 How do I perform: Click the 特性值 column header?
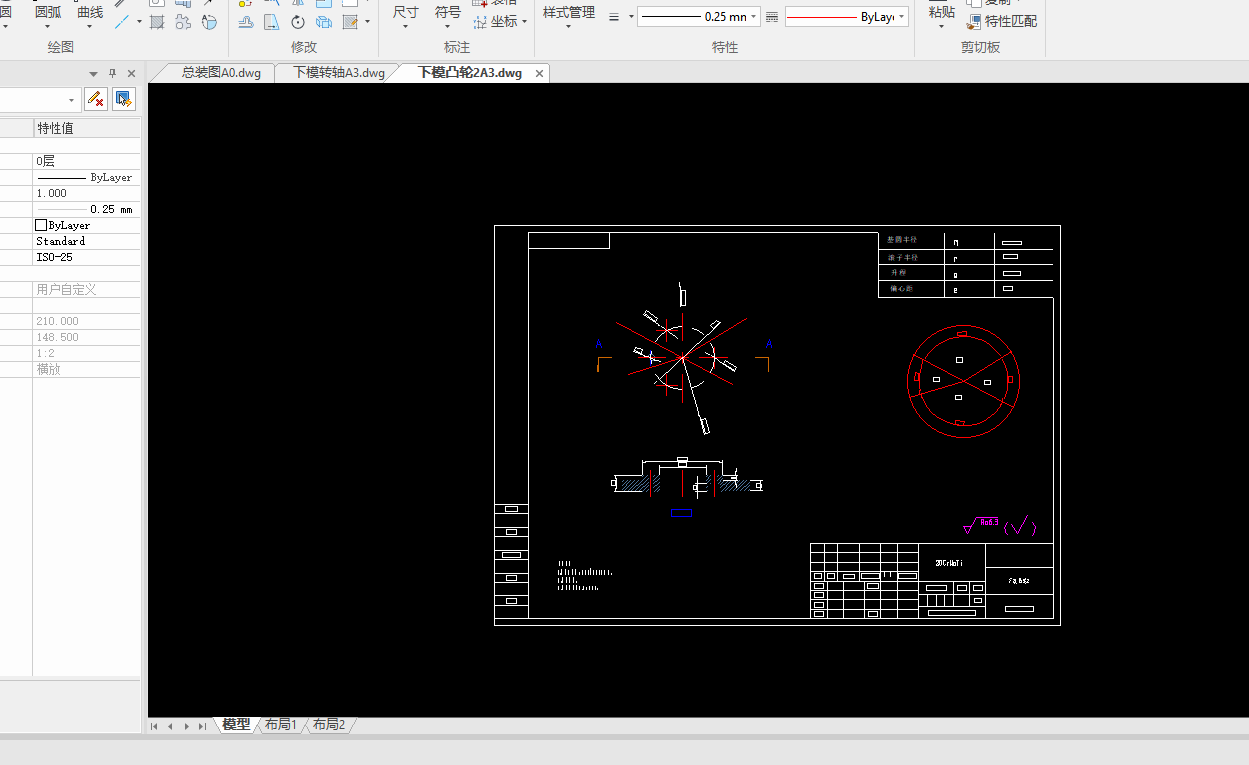pos(87,128)
